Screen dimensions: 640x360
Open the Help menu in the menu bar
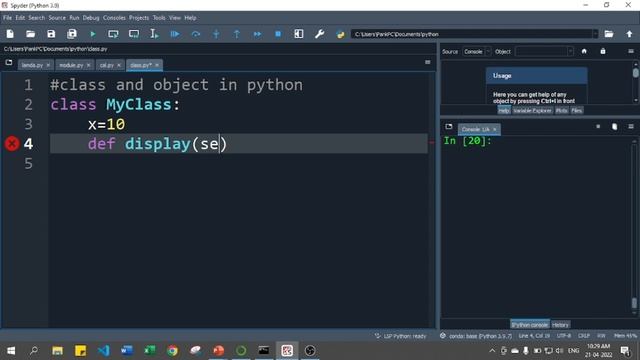(x=190, y=18)
